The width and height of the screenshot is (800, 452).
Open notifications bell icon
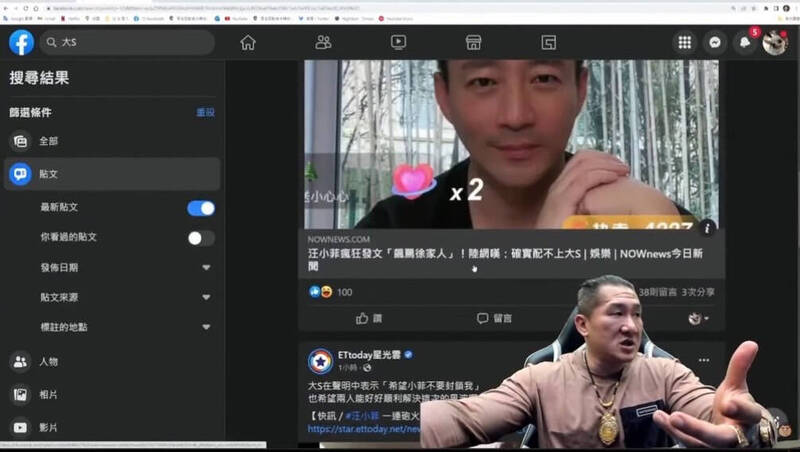pos(745,42)
